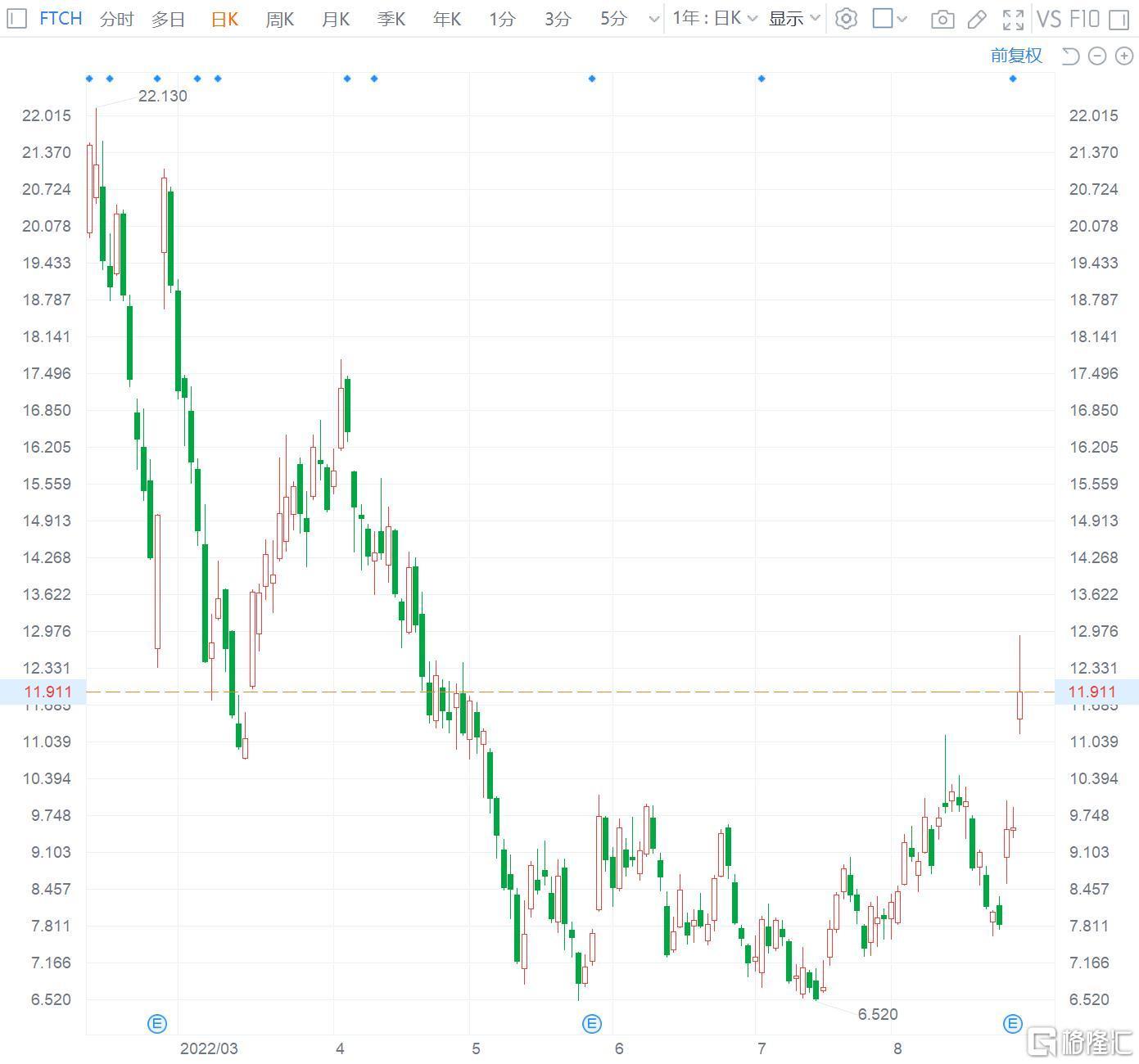The image size is (1139, 1064).
Task: Click the 22.130 high price label
Action: (x=163, y=96)
